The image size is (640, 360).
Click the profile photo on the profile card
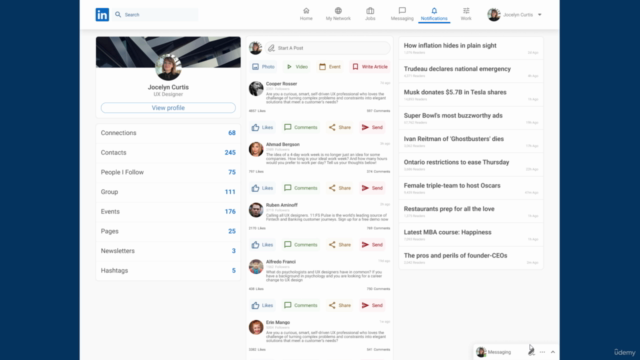(168, 67)
